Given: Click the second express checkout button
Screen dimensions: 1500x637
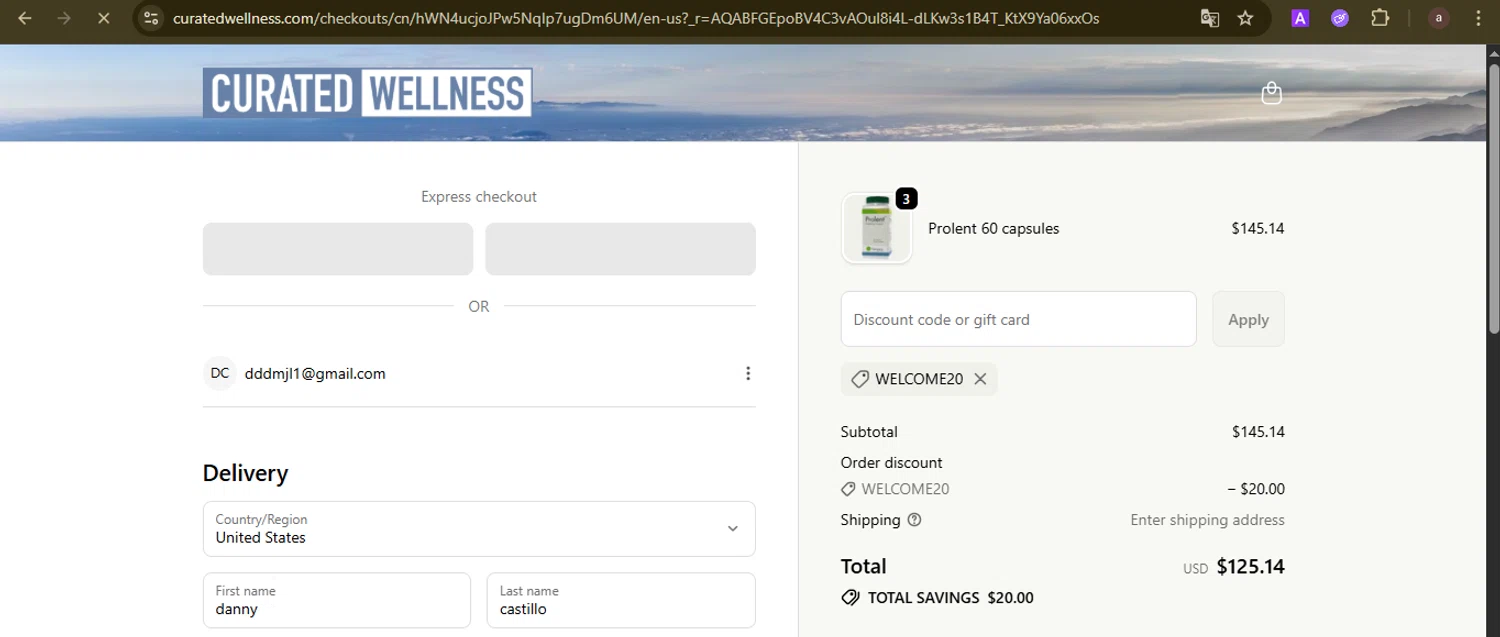Looking at the screenshot, I should point(620,249).
